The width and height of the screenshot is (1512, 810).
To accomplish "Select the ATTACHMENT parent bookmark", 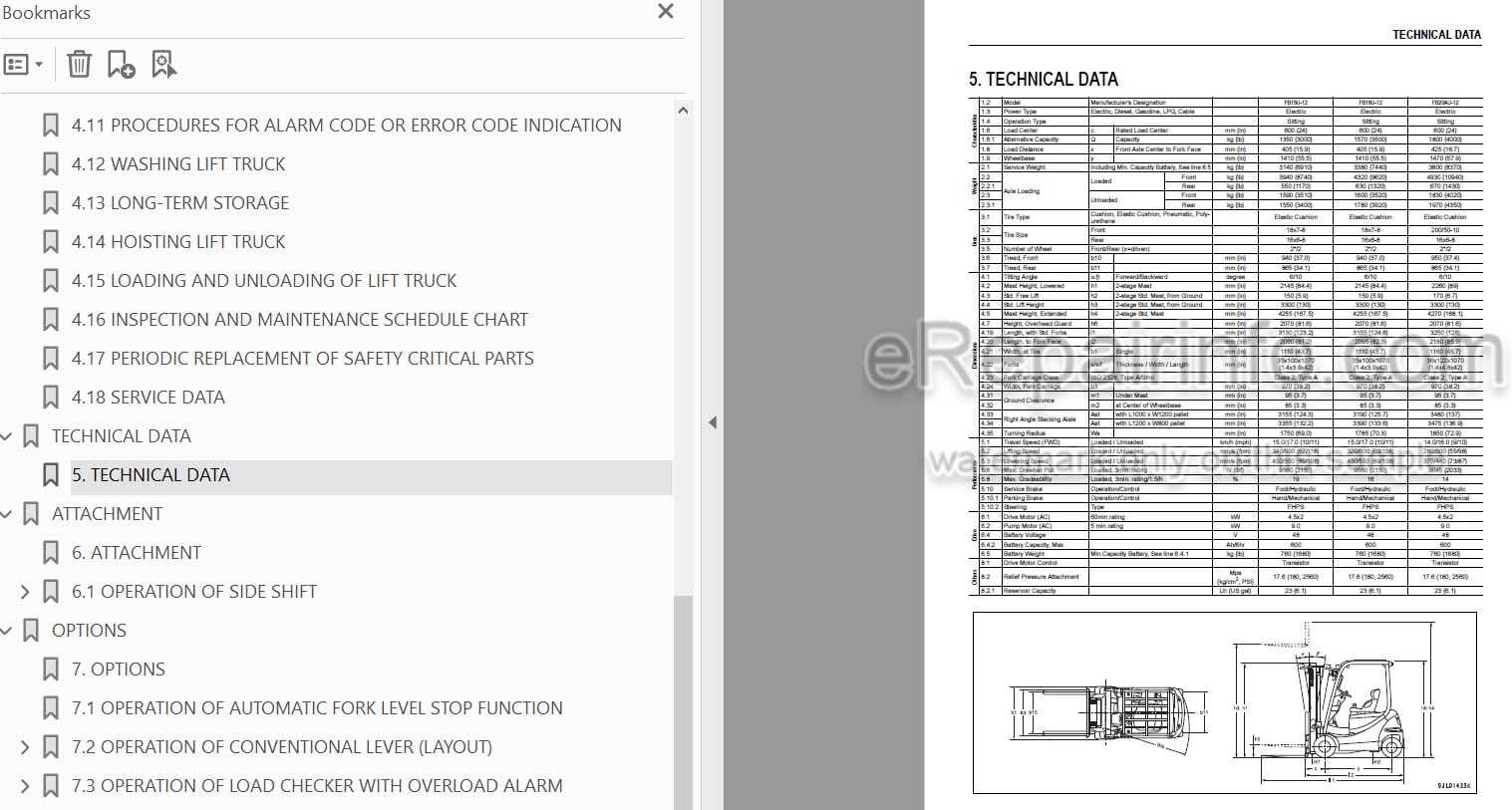I will coord(107,514).
